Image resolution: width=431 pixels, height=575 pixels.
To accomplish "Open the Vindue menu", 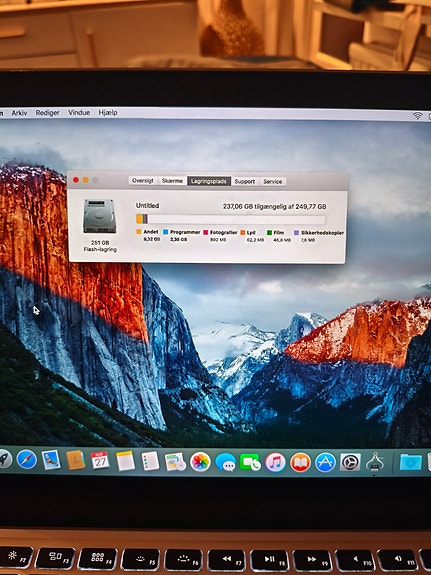I will coord(79,113).
